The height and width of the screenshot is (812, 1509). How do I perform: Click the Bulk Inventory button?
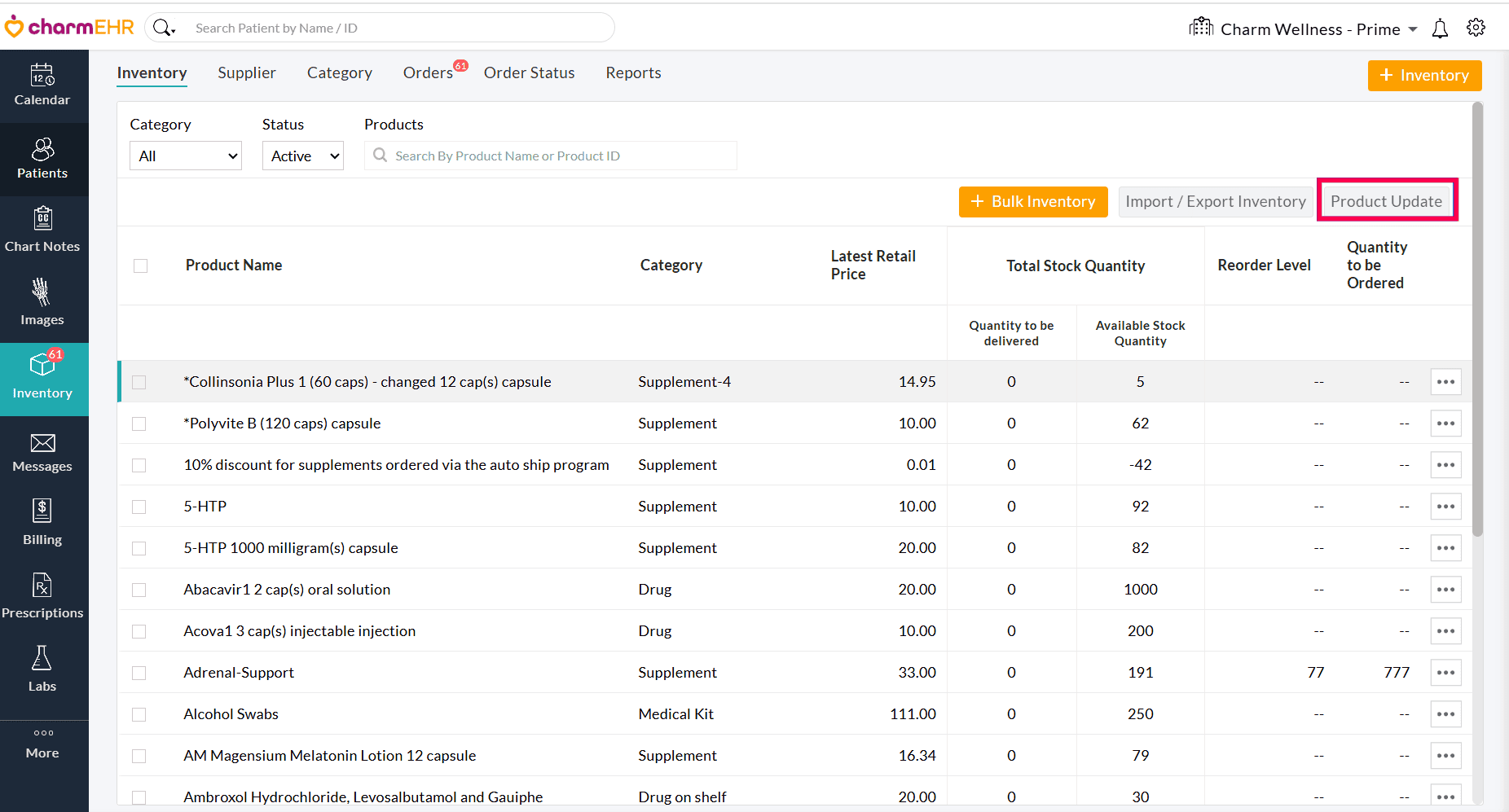point(1032,202)
